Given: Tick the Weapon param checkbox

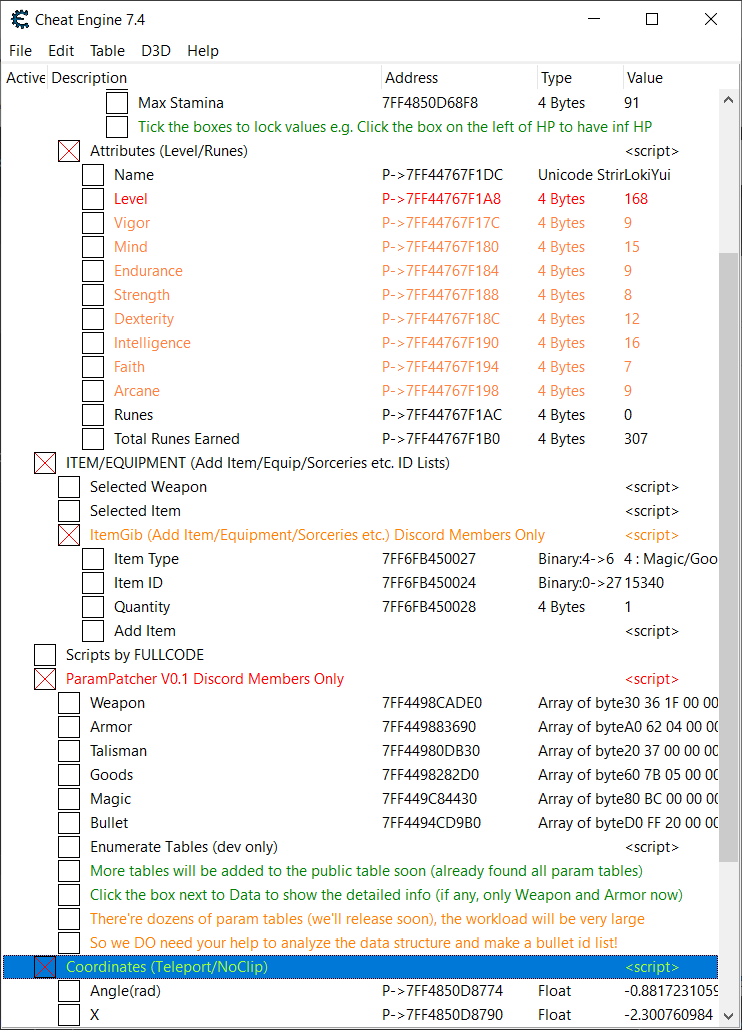Looking at the screenshot, I should (x=69, y=703).
